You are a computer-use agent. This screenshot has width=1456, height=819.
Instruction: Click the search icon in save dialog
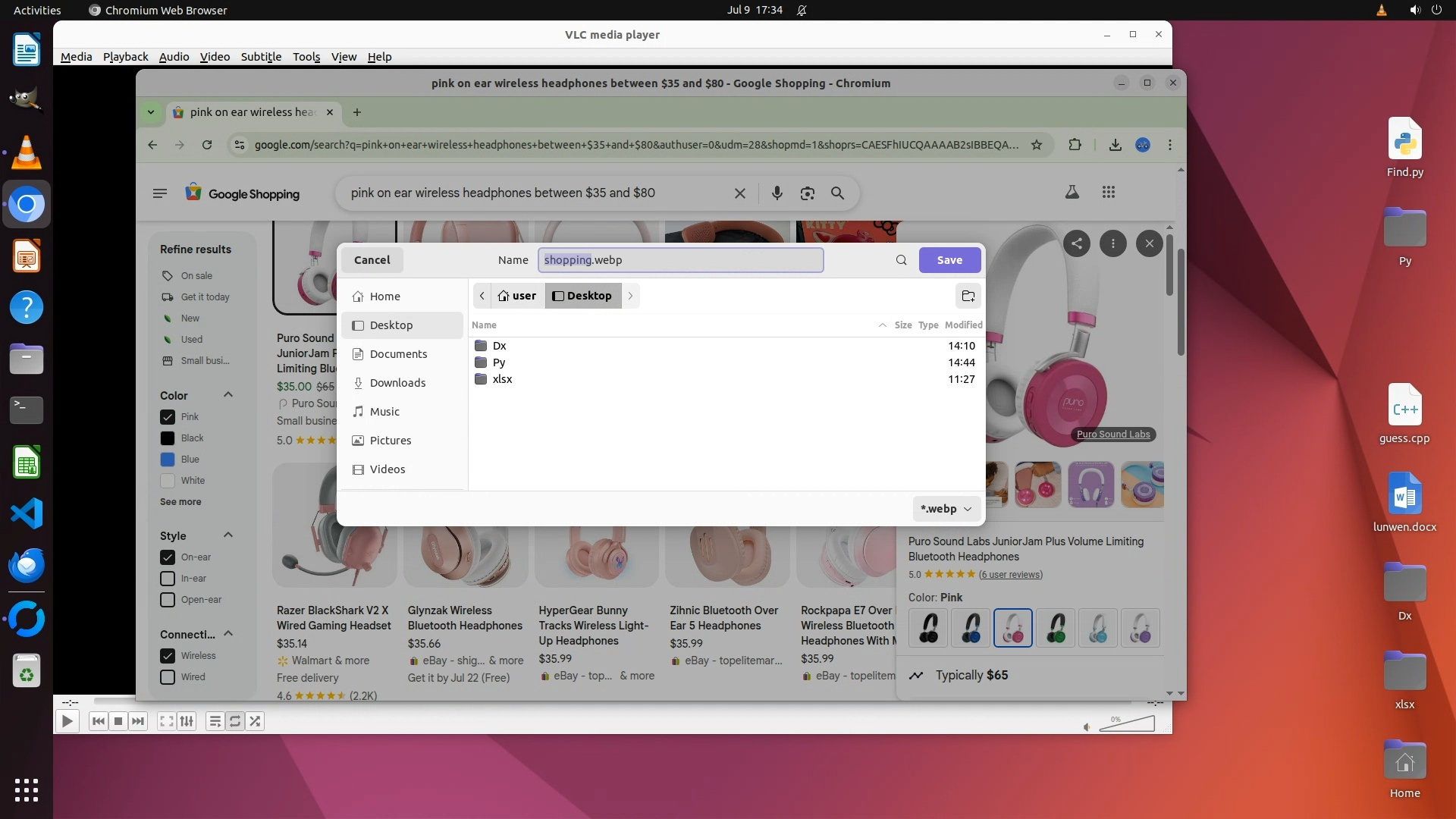tap(901, 260)
